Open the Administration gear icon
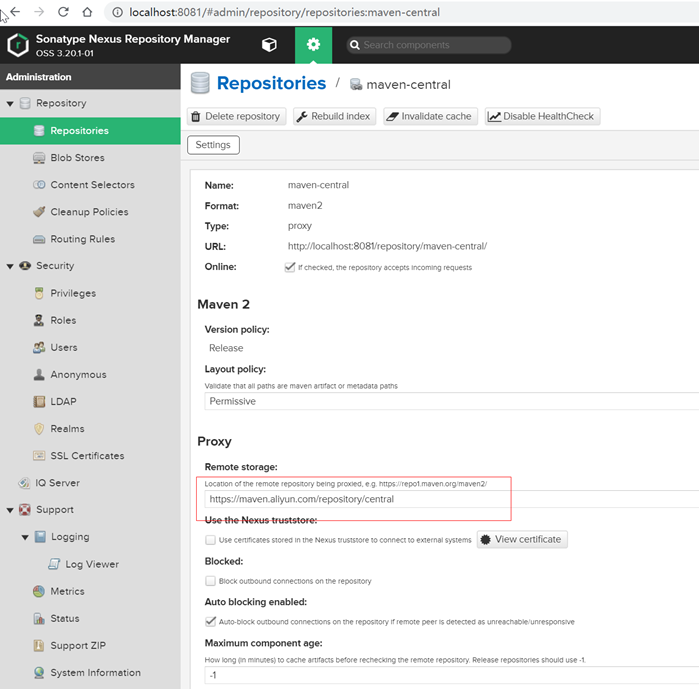Image resolution: width=699 pixels, height=689 pixels. (x=313, y=45)
